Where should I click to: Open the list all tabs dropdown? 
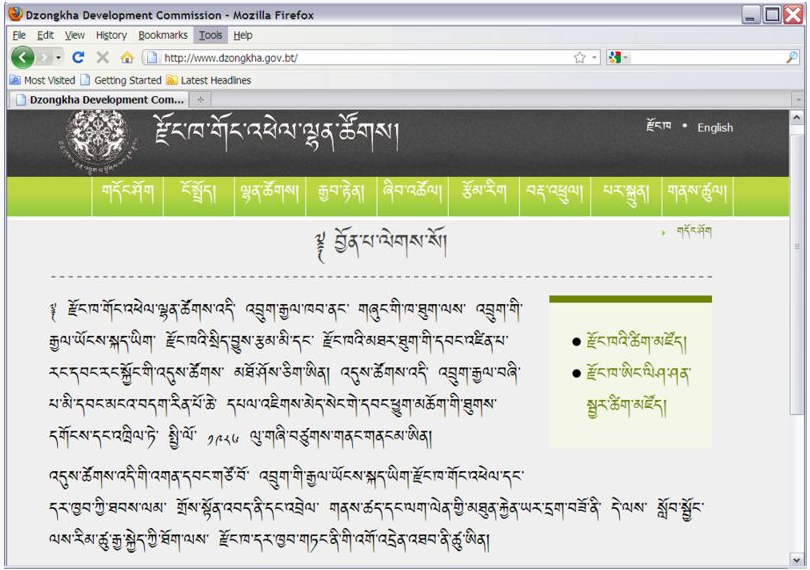(798, 100)
